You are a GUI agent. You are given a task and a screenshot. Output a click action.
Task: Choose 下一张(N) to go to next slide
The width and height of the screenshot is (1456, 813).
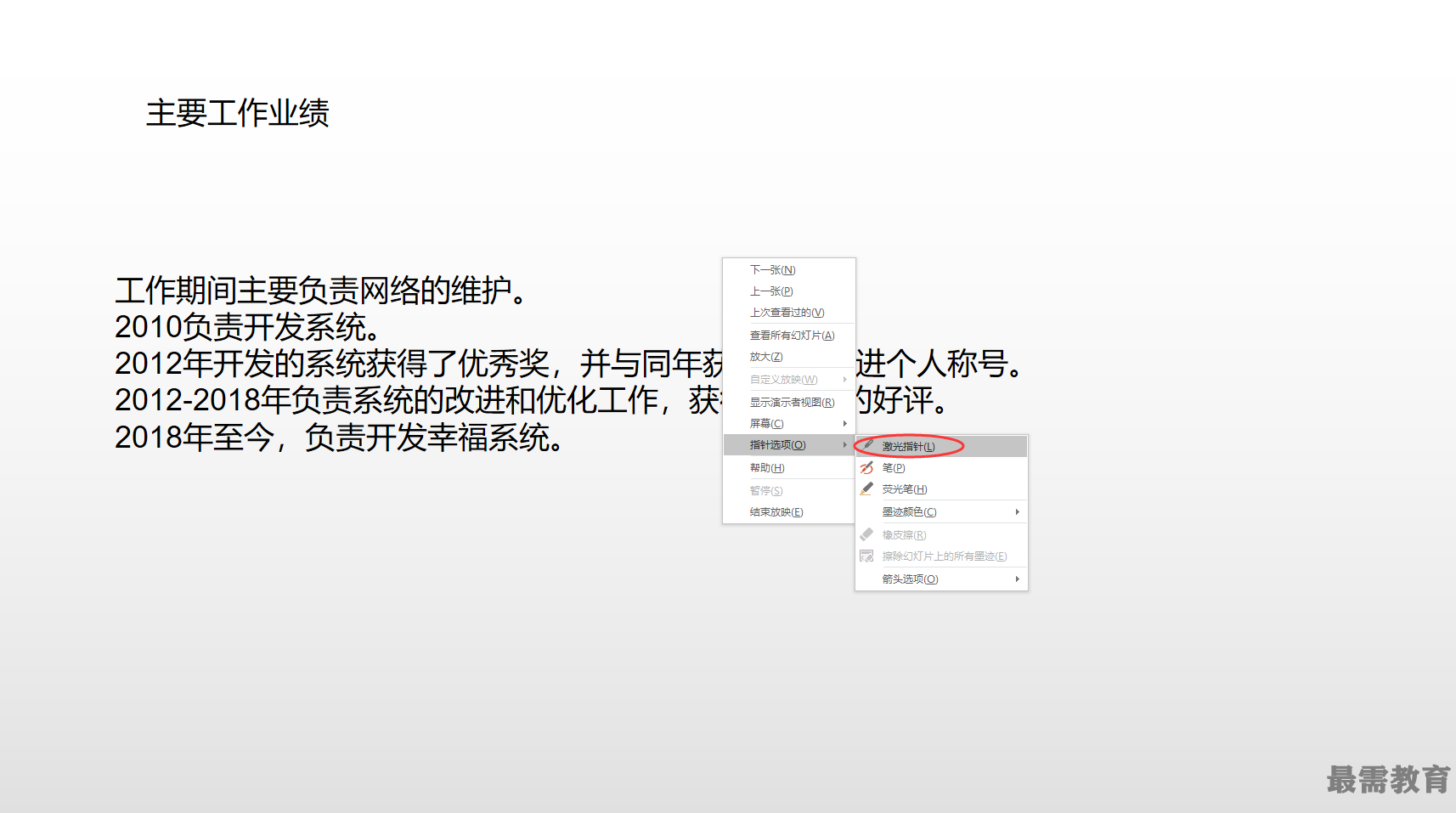[789, 269]
